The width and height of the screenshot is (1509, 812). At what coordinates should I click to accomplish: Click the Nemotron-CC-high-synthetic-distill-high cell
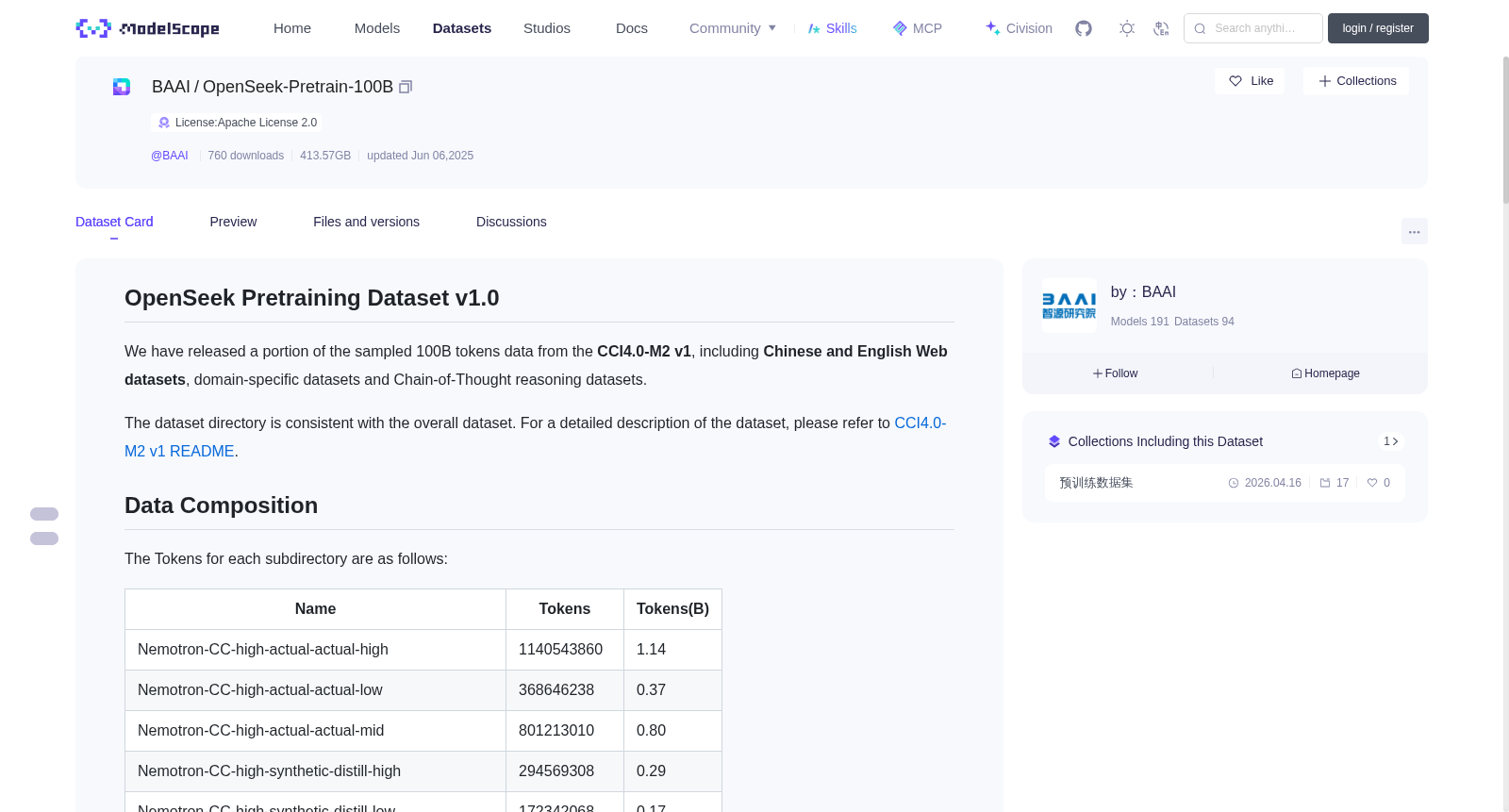click(315, 771)
